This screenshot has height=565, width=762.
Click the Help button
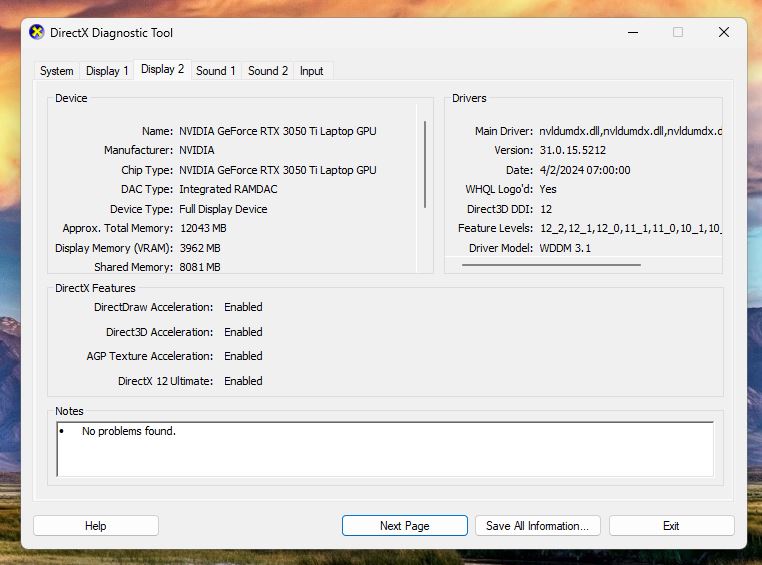coord(95,526)
